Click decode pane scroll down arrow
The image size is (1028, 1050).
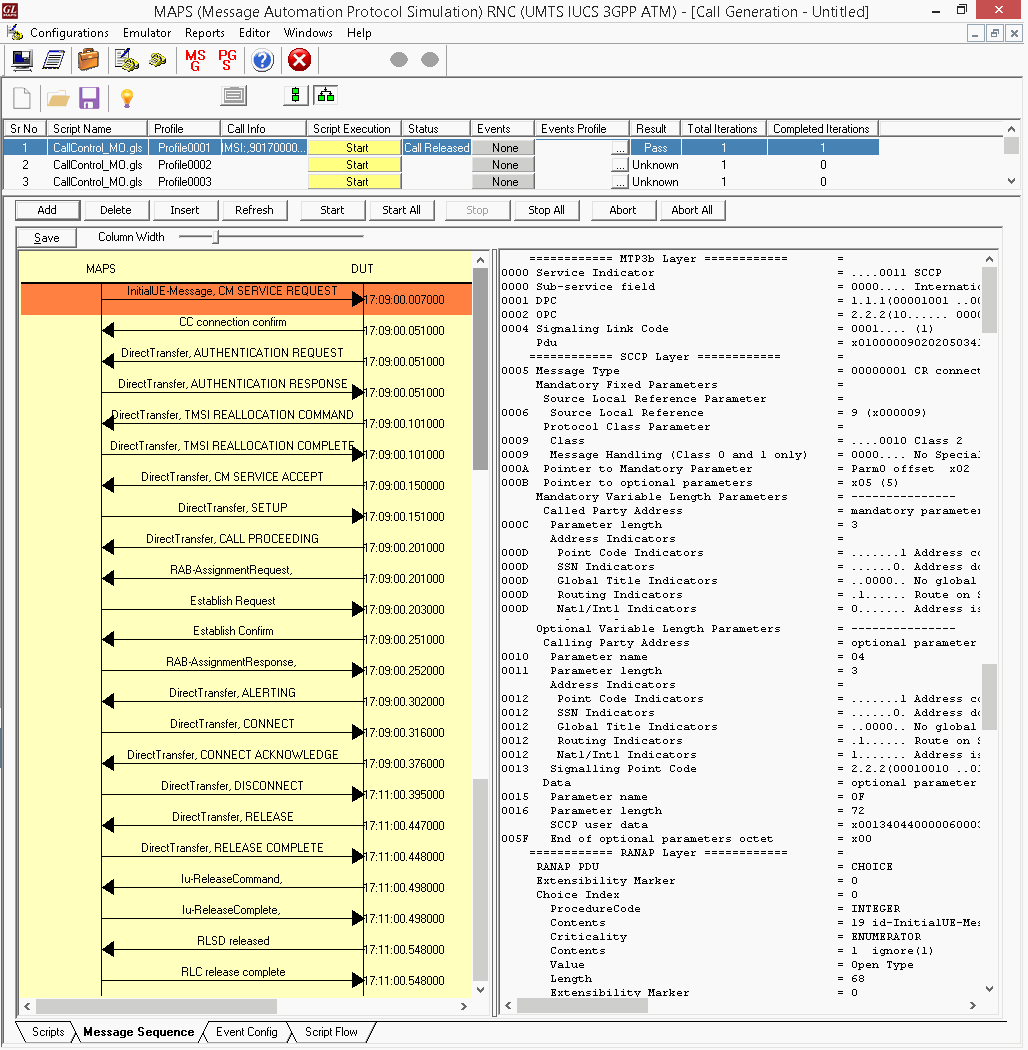click(990, 988)
